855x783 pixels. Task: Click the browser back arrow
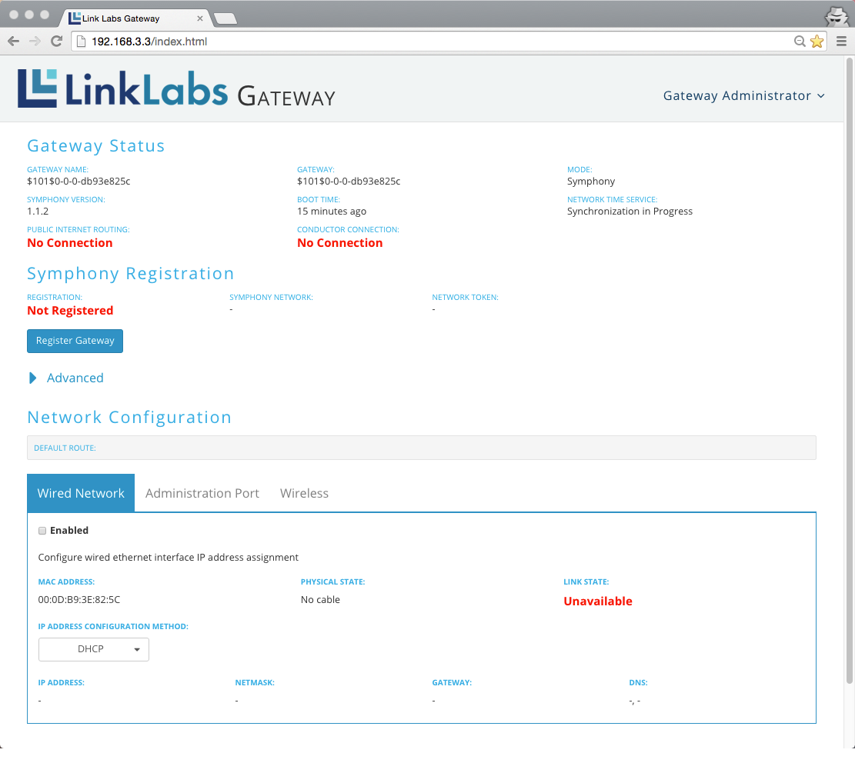point(13,41)
